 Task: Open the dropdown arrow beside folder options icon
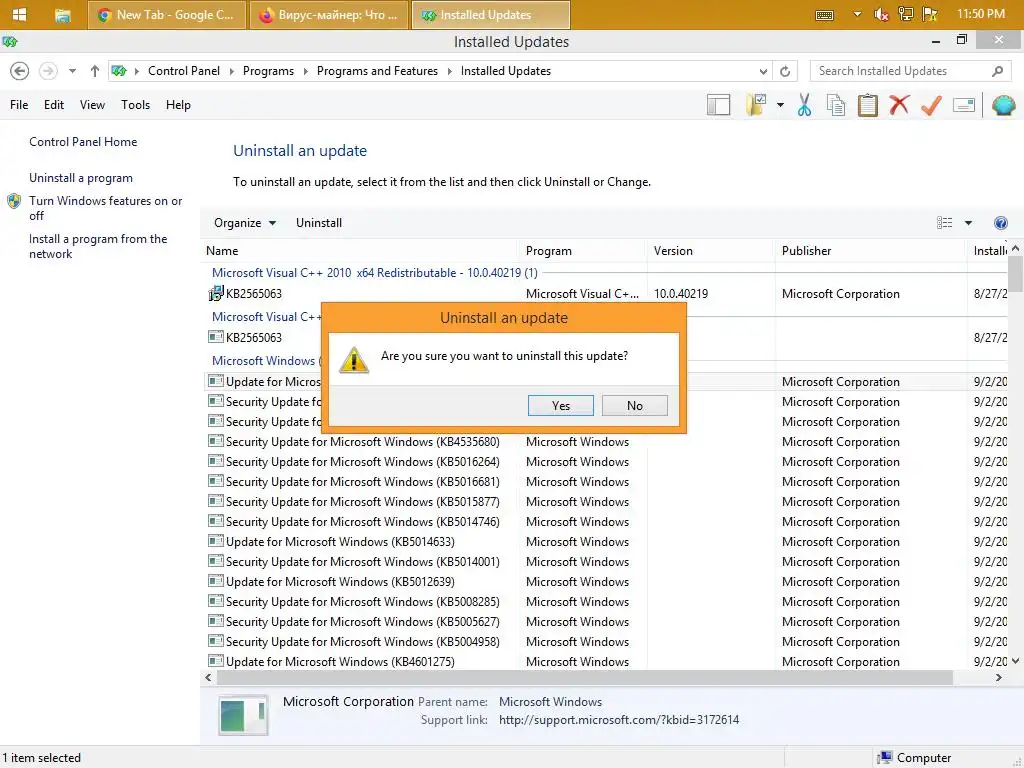(x=780, y=105)
